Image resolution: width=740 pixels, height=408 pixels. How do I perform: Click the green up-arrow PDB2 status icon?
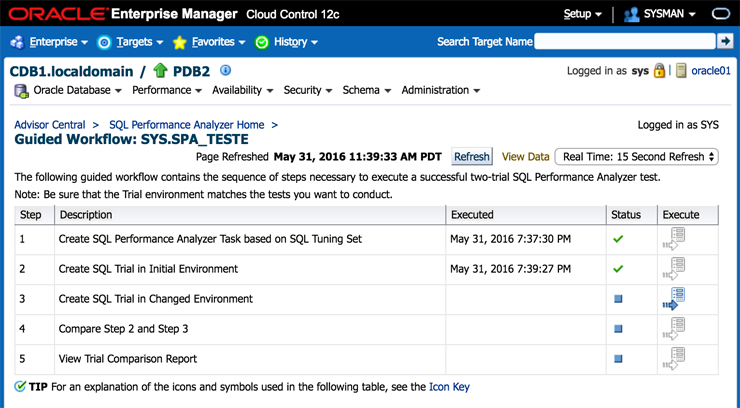pyautogui.click(x=159, y=71)
